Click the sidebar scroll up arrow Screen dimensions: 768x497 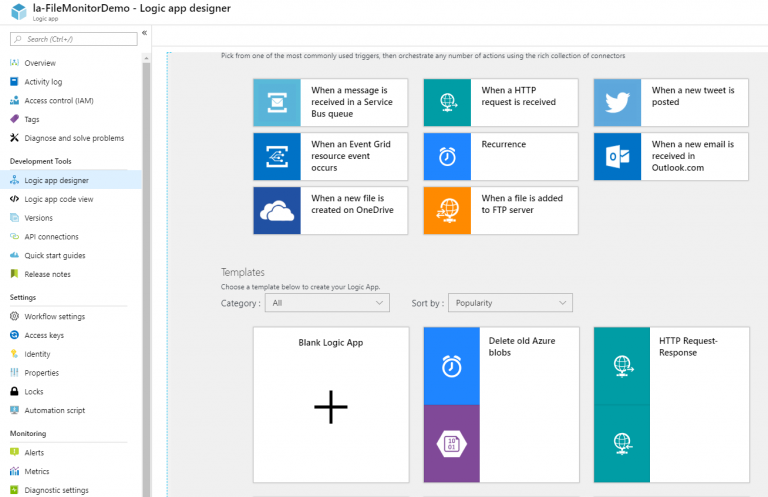coord(146,58)
